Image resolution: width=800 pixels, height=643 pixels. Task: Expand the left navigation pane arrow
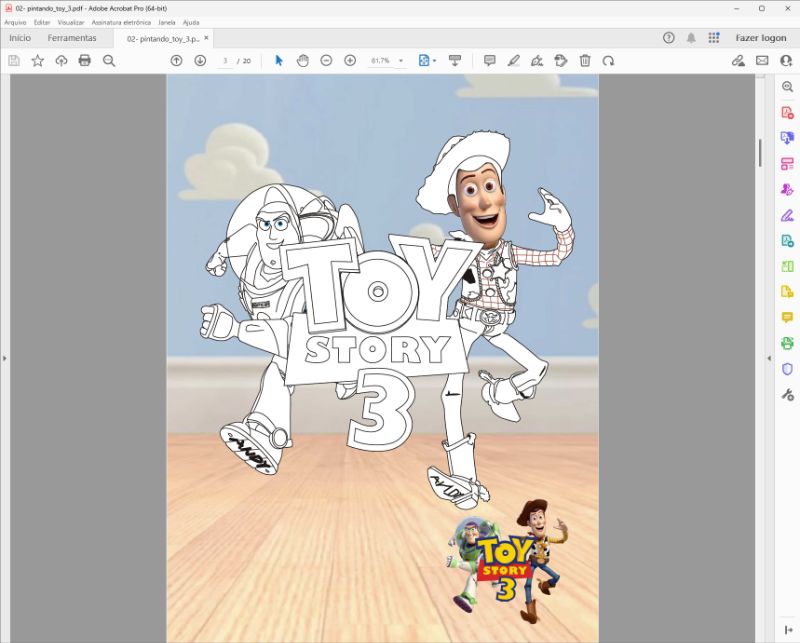click(x=5, y=358)
